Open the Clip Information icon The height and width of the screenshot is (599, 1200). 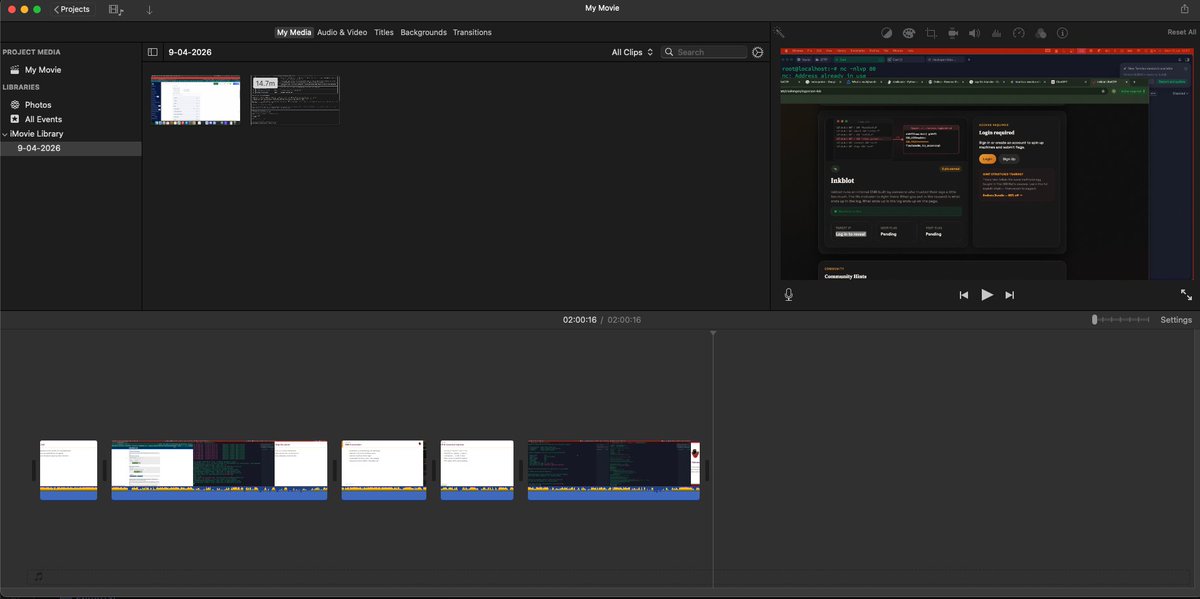tap(1062, 33)
